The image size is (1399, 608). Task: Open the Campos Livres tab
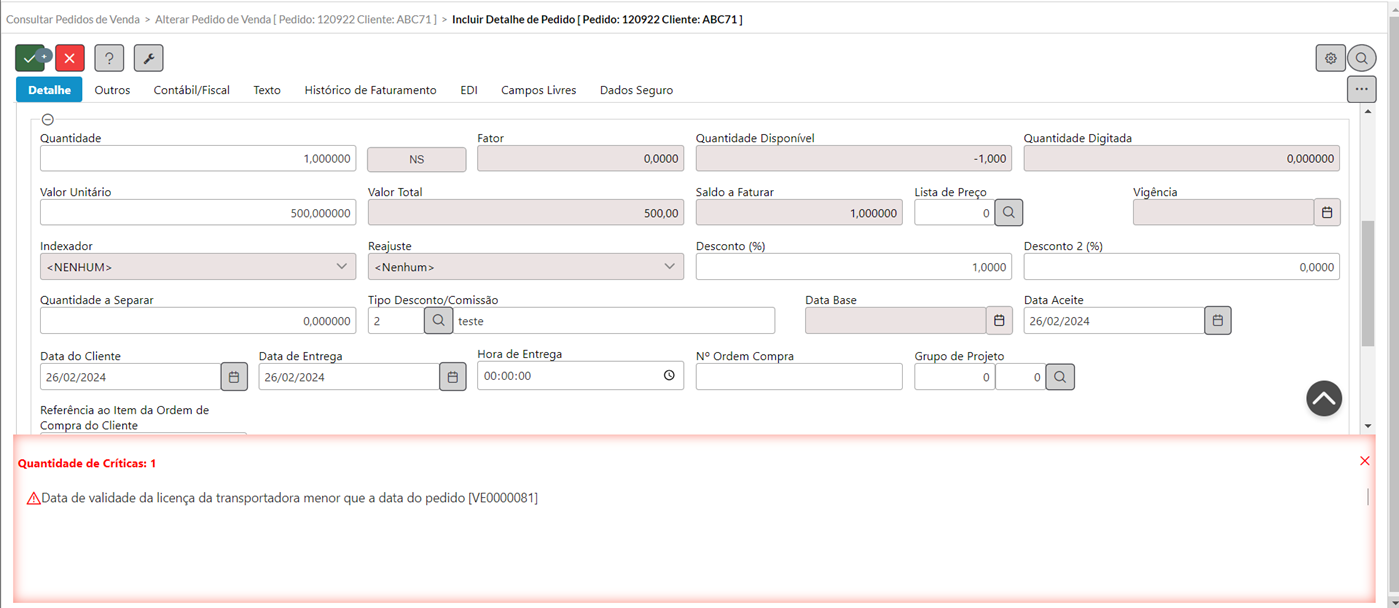[539, 90]
